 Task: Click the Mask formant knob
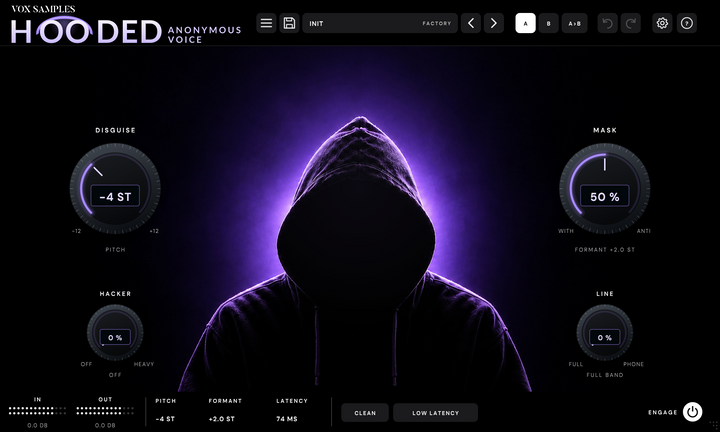click(605, 189)
